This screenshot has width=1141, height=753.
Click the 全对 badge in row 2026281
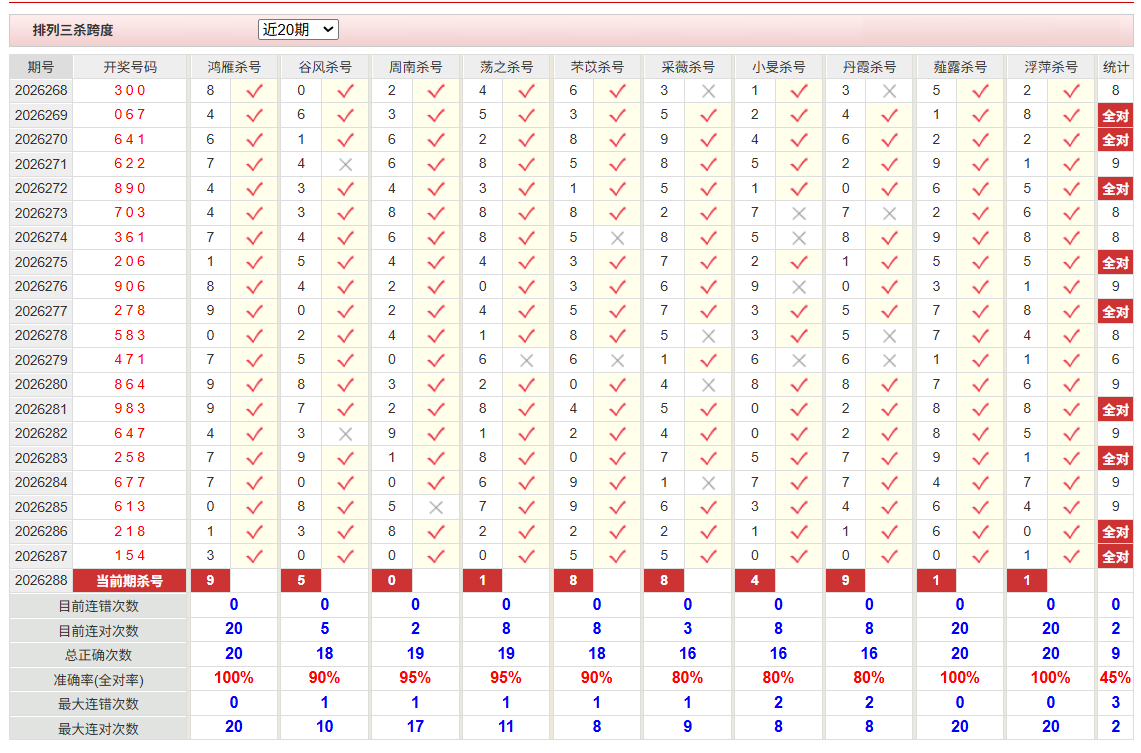click(1115, 410)
